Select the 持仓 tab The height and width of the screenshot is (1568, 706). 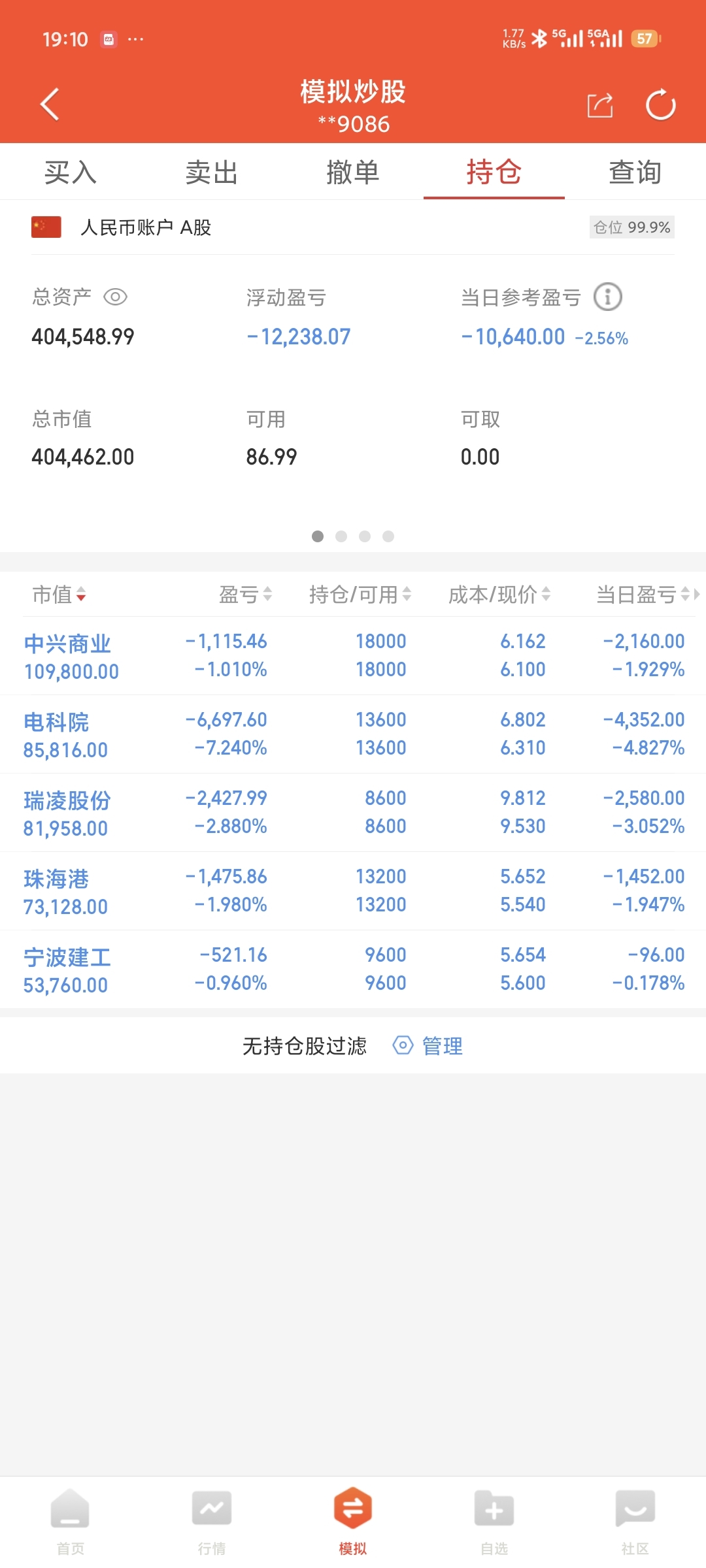494,172
